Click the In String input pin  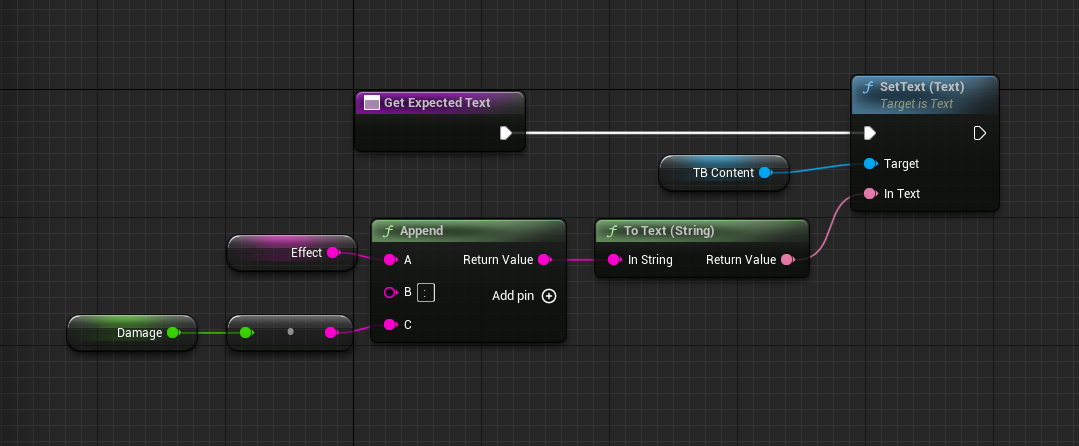tap(615, 259)
